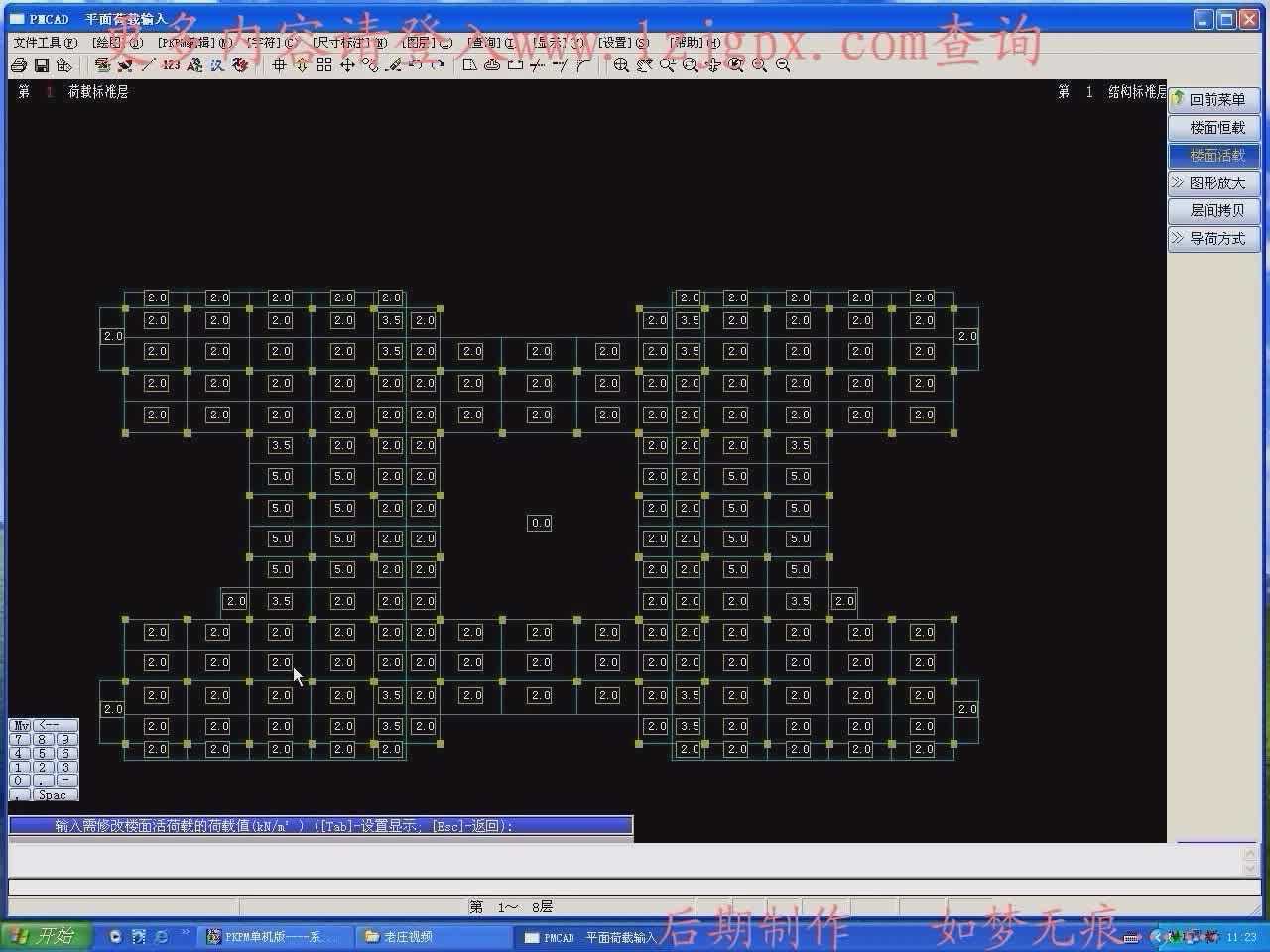Click the 5 key on on-screen keypad
Viewport: 1270px width, 952px height.
coord(43,753)
